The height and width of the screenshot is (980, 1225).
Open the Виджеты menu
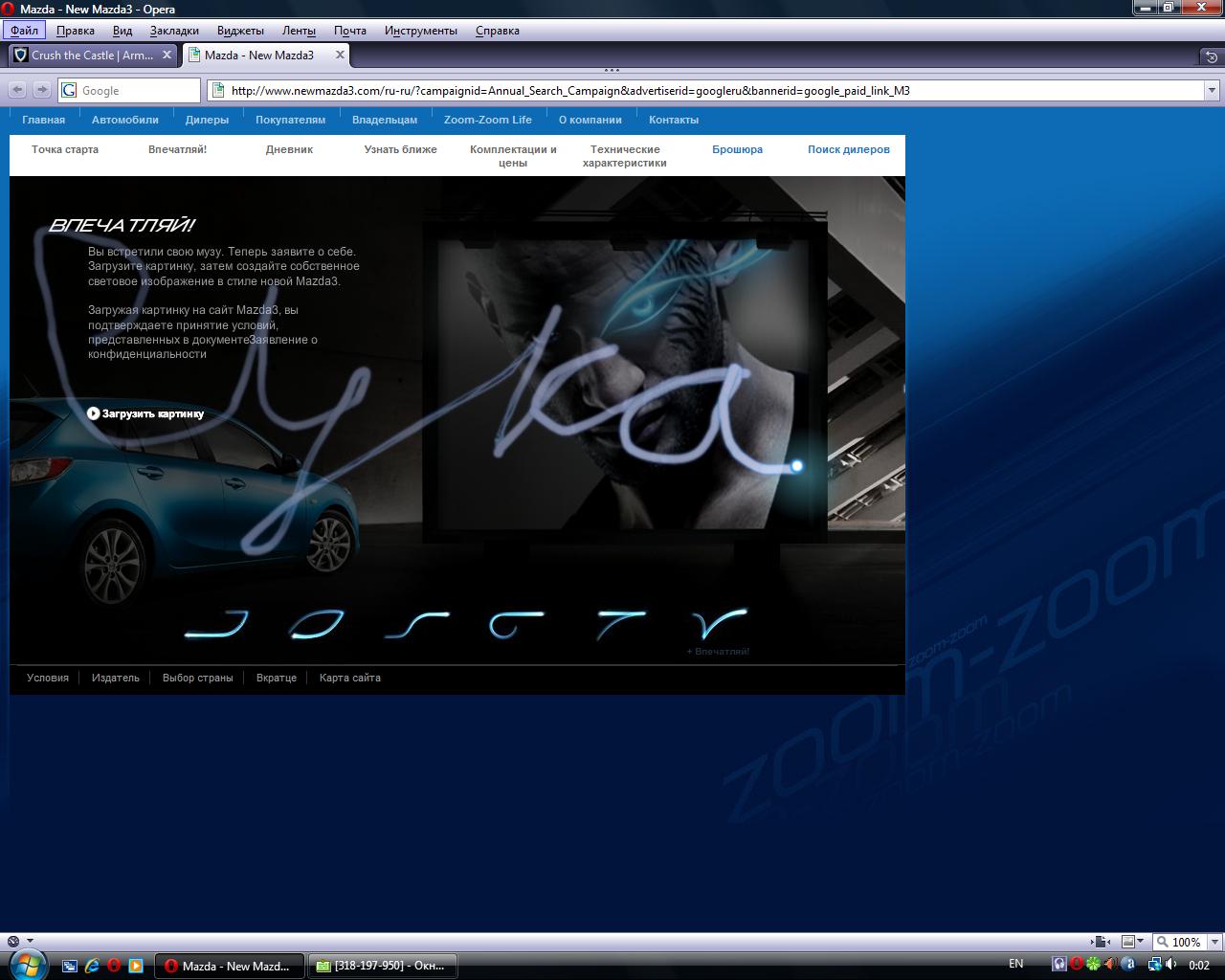pyautogui.click(x=240, y=31)
